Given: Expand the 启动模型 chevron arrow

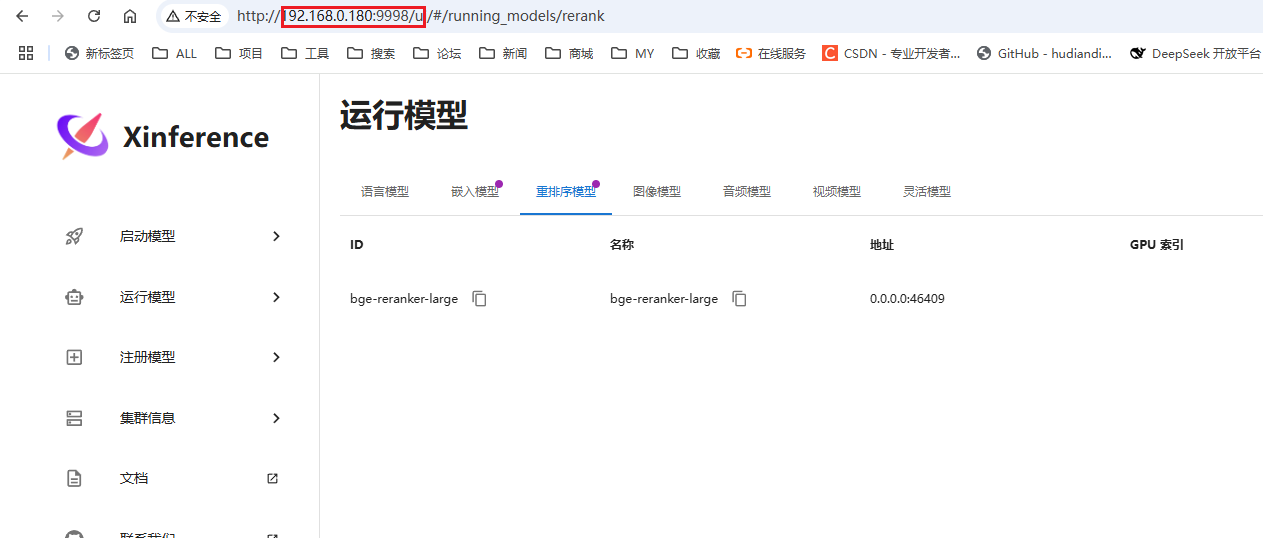Looking at the screenshot, I should point(277,237).
